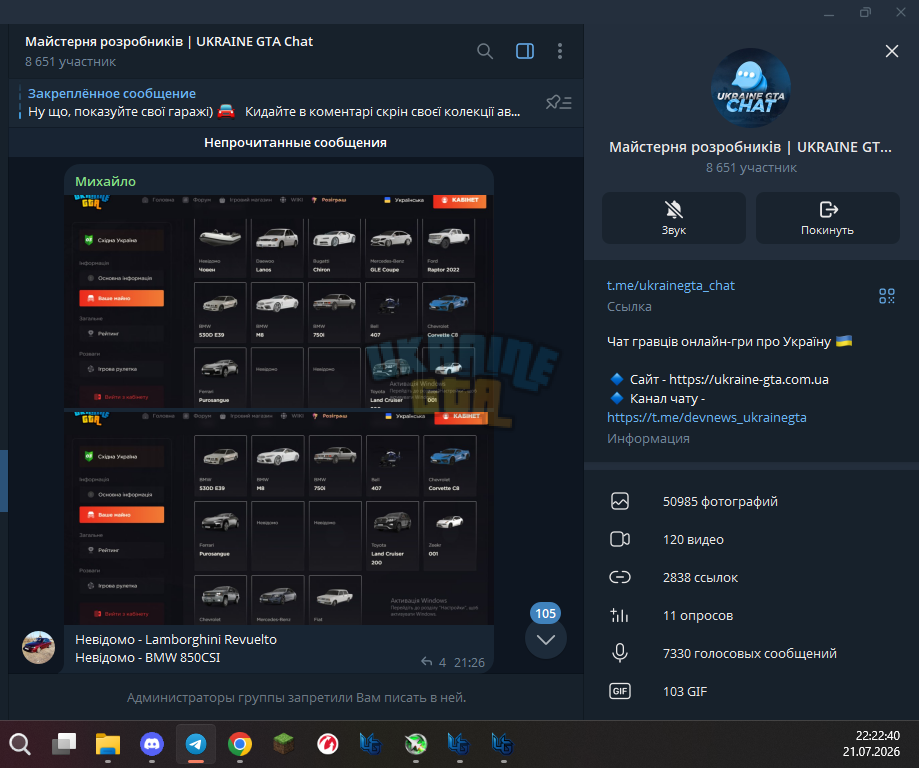Click the video camera icon in info panel
This screenshot has width=919, height=768.
tap(620, 539)
